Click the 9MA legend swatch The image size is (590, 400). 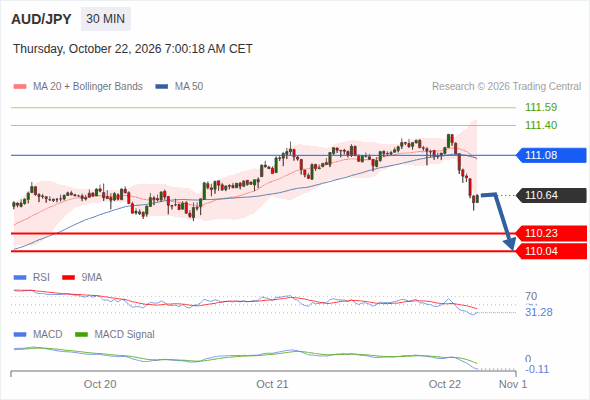pos(68,278)
